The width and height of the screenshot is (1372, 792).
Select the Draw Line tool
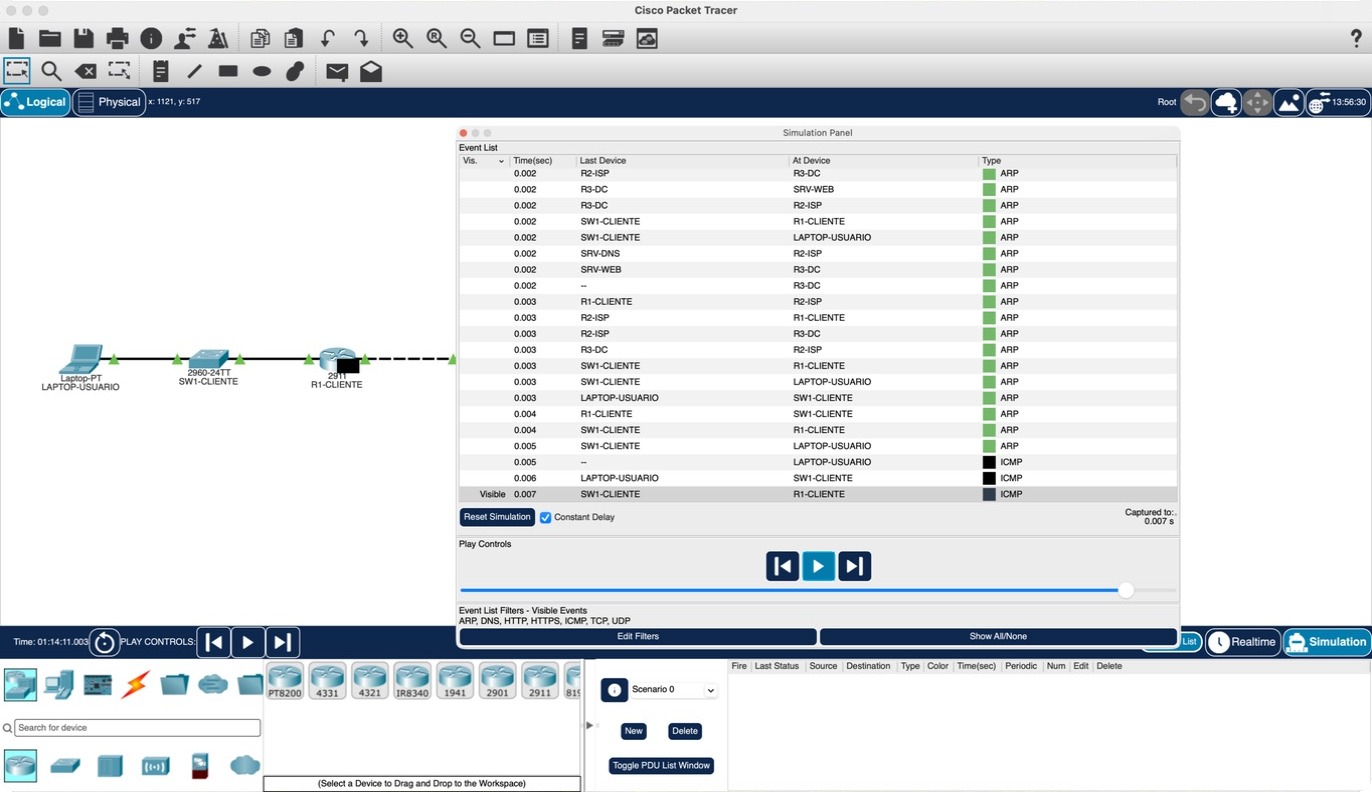click(195, 71)
